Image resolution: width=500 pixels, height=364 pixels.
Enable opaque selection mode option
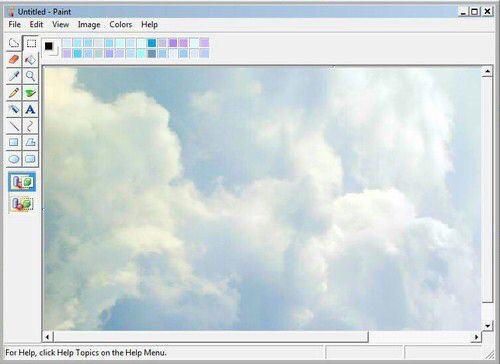22,182
